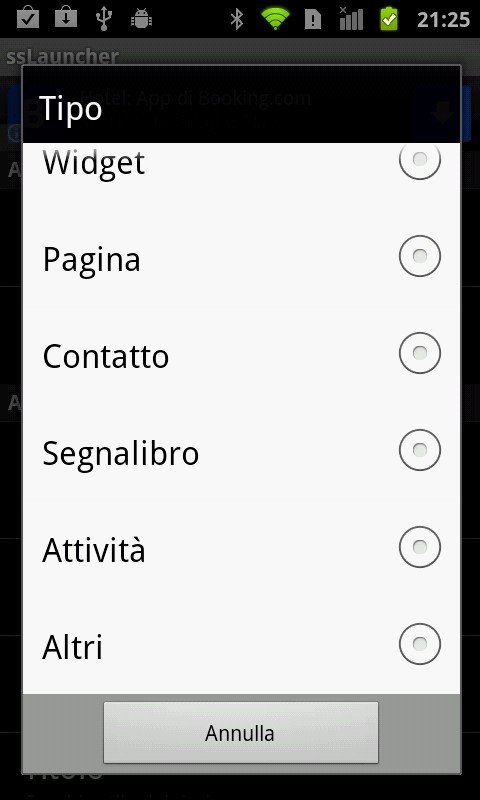Tap the Wi-Fi signal icon
Image resolution: width=480 pixels, height=800 pixels.
click(275, 19)
